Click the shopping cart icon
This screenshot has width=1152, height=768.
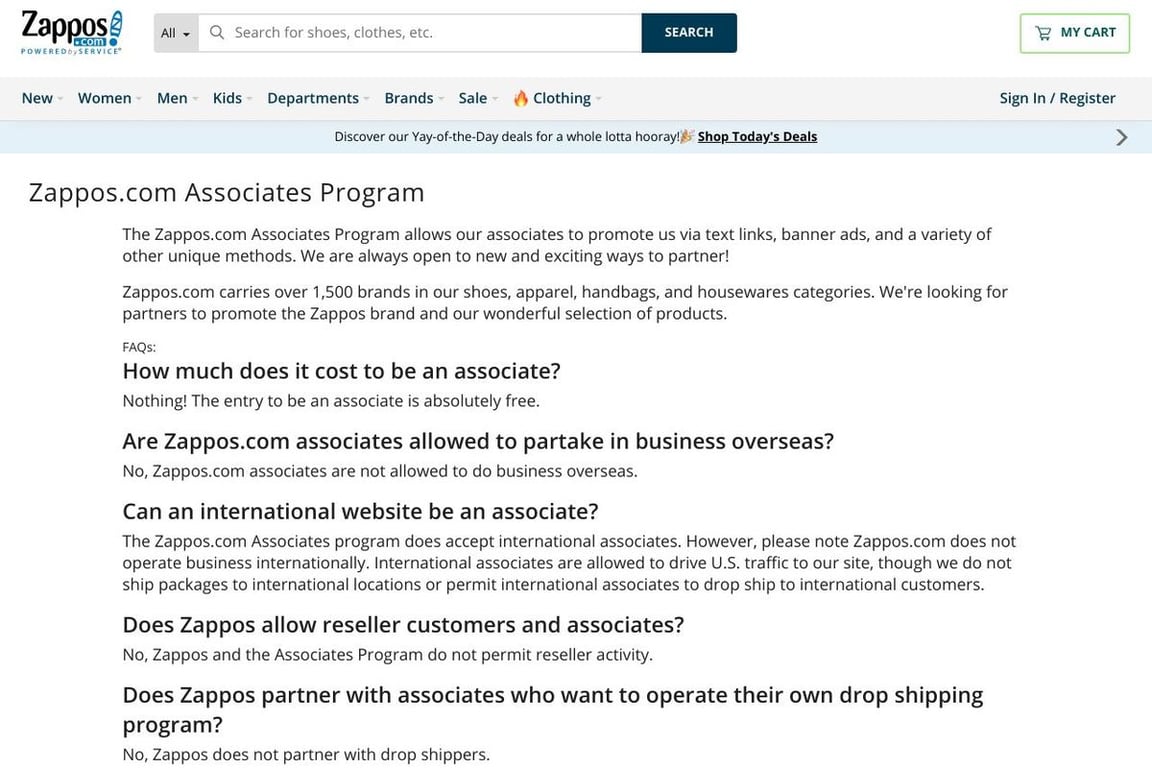tap(1043, 33)
